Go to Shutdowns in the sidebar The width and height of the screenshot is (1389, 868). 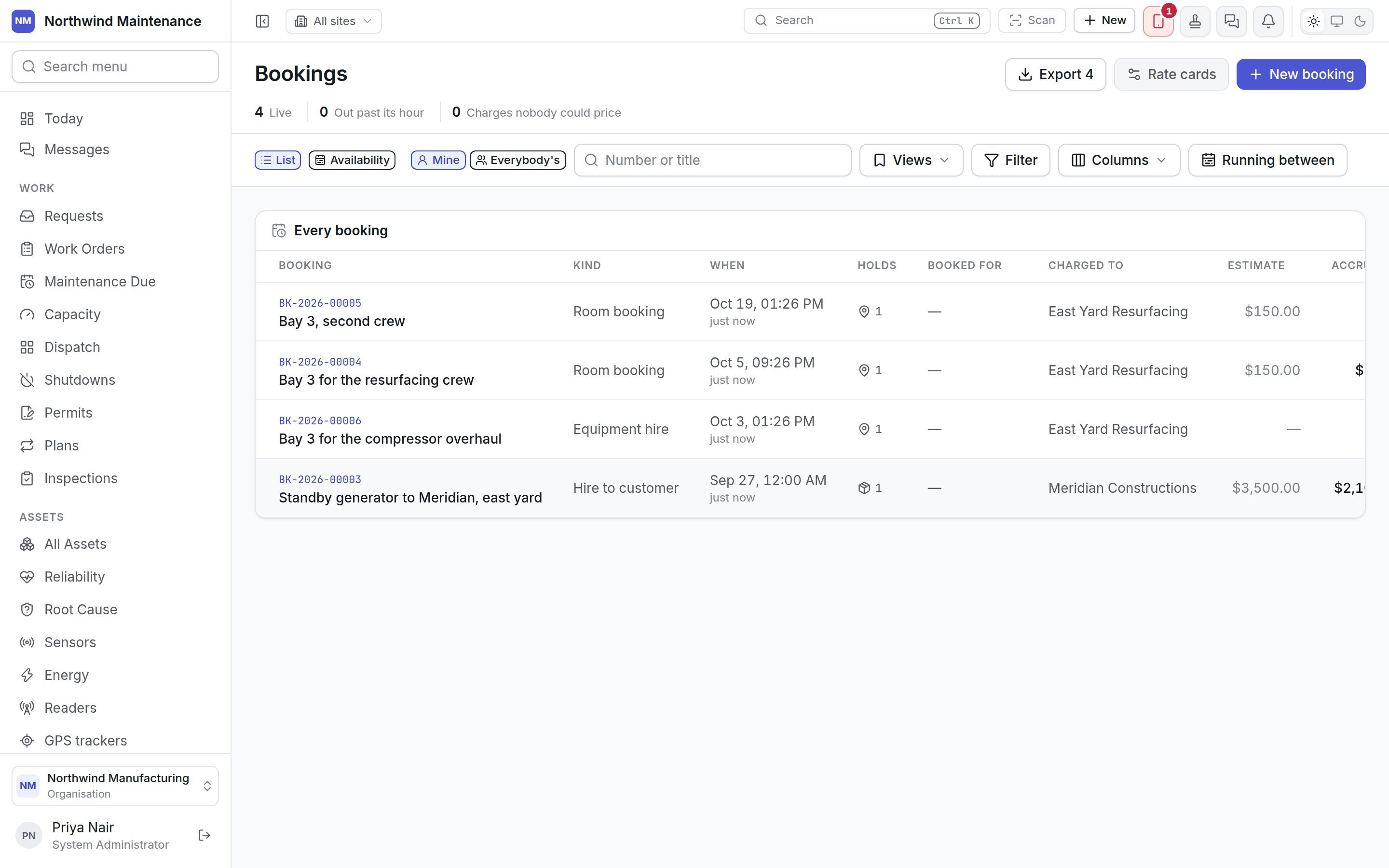tap(115, 380)
